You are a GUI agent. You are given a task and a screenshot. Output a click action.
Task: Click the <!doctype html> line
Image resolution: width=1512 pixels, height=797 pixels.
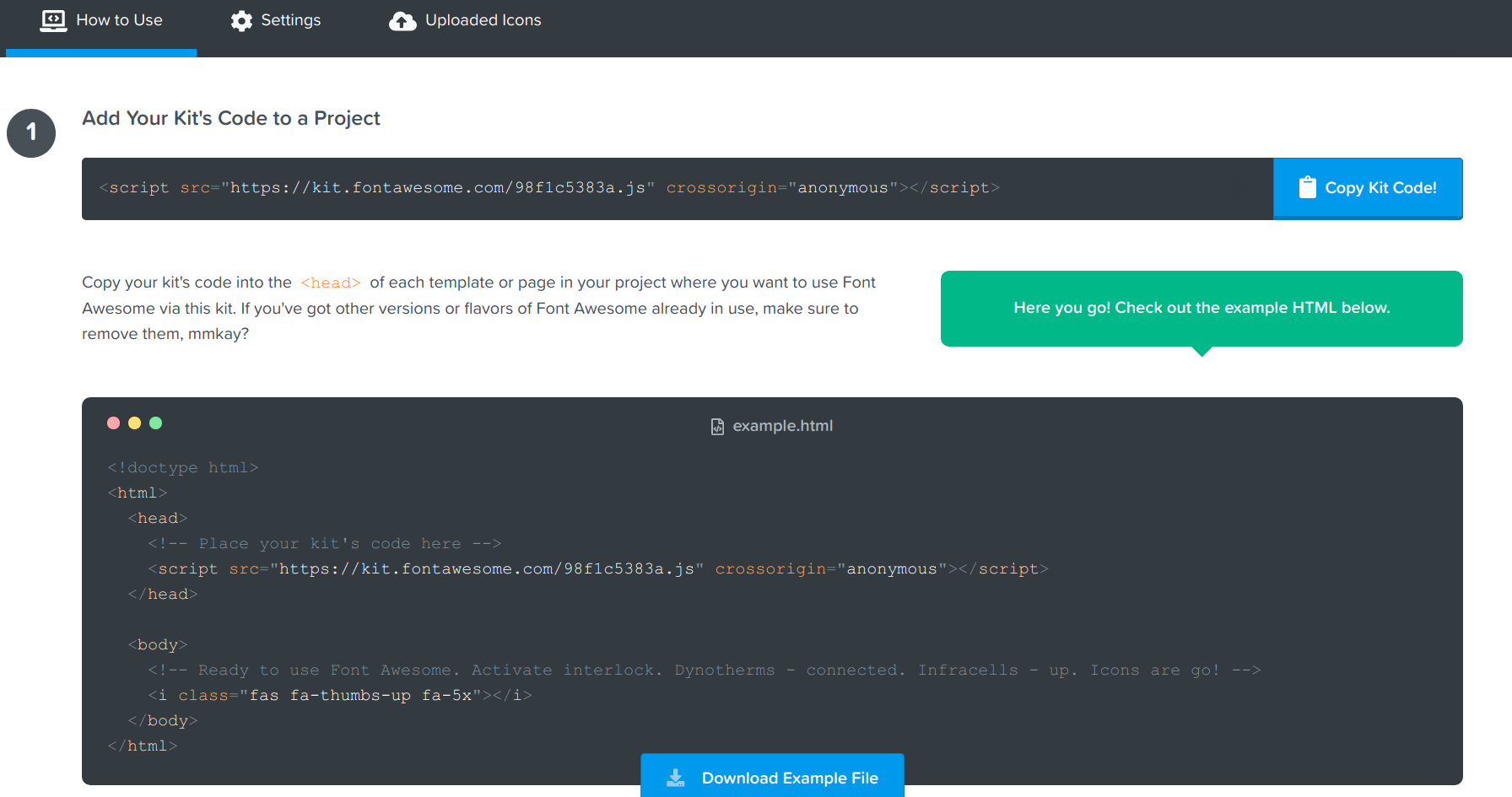click(183, 467)
